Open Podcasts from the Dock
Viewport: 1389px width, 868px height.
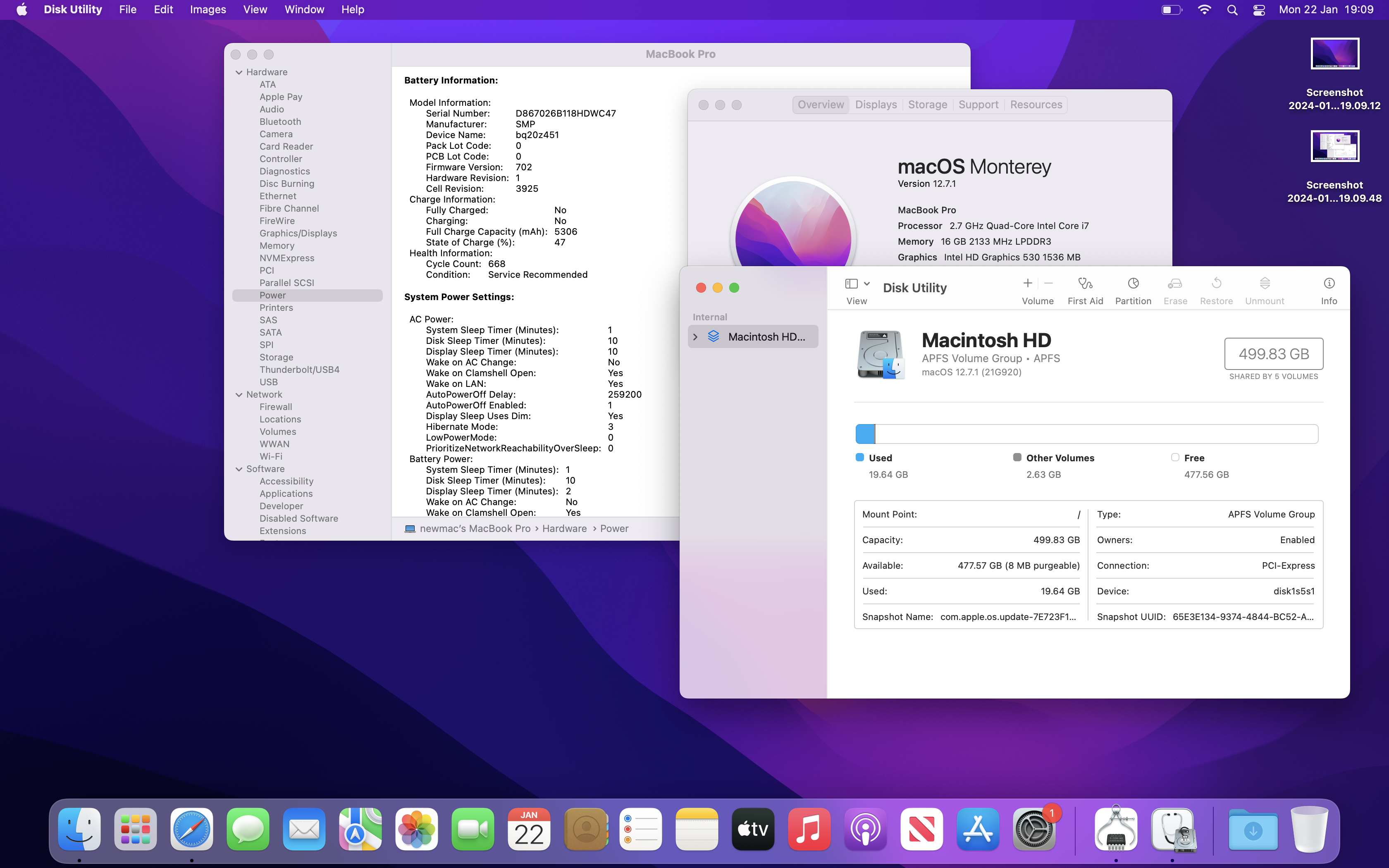click(866, 829)
